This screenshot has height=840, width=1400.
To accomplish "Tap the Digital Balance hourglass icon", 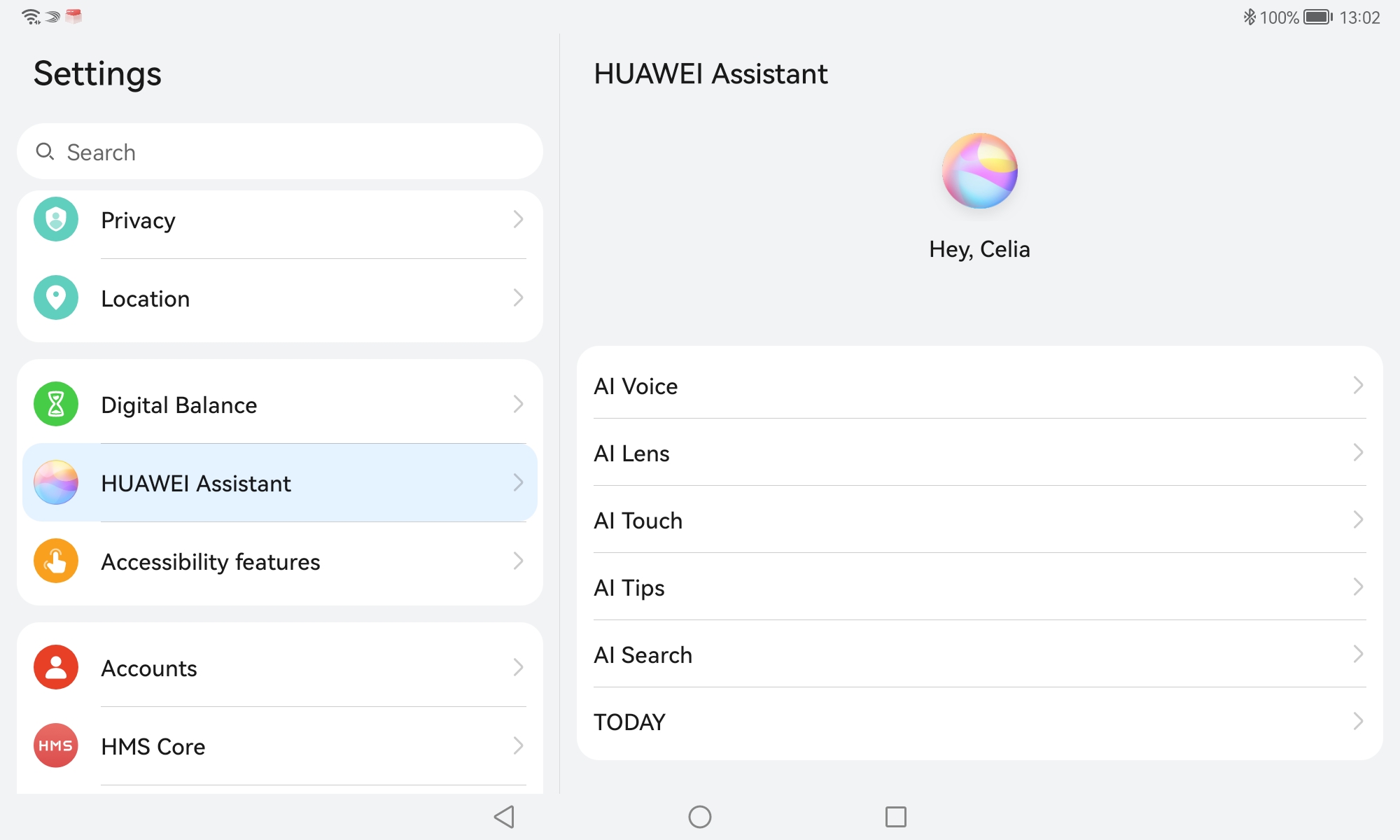I will tap(56, 405).
